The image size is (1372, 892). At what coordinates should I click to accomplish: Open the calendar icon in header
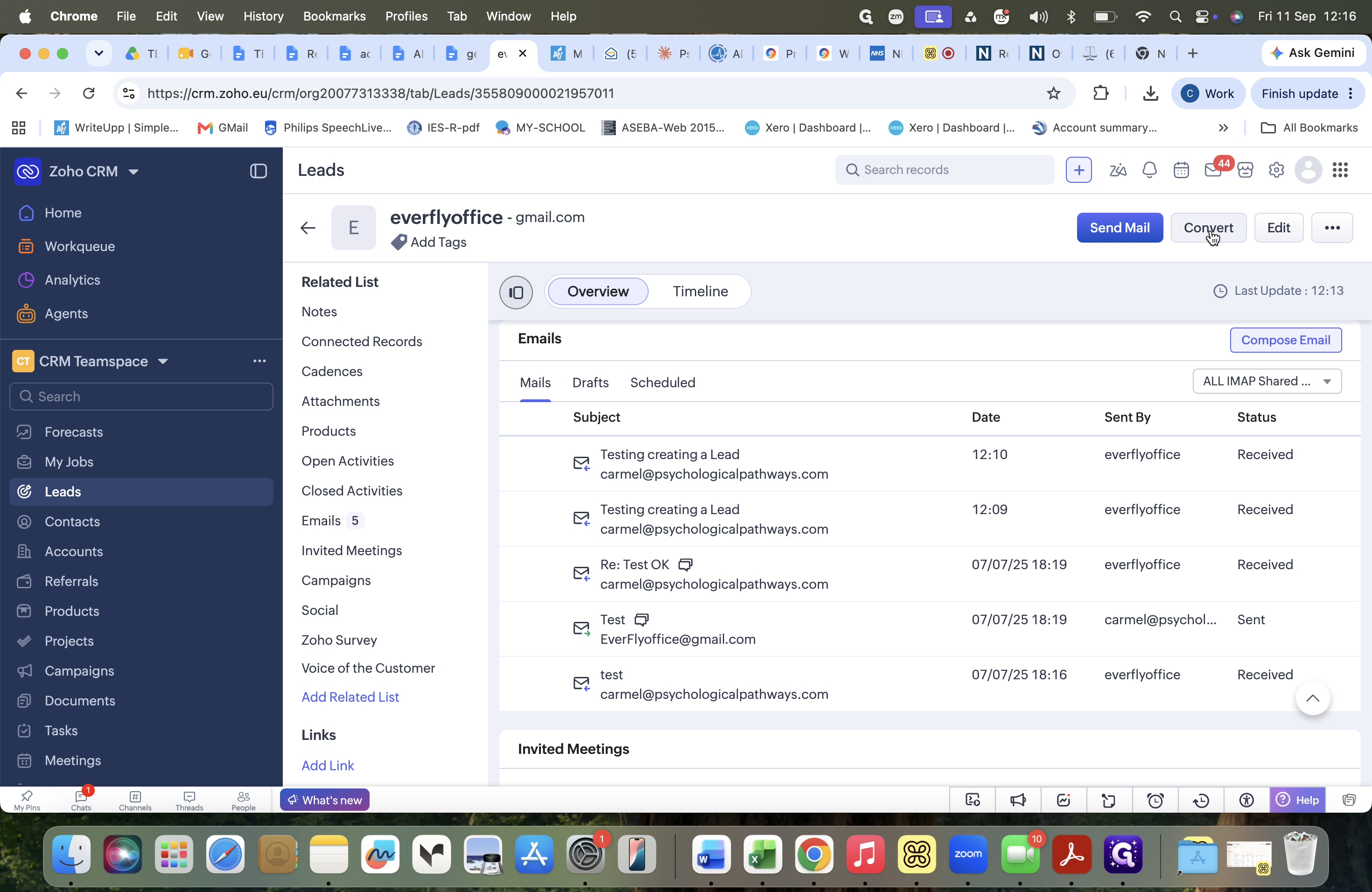[1181, 170]
